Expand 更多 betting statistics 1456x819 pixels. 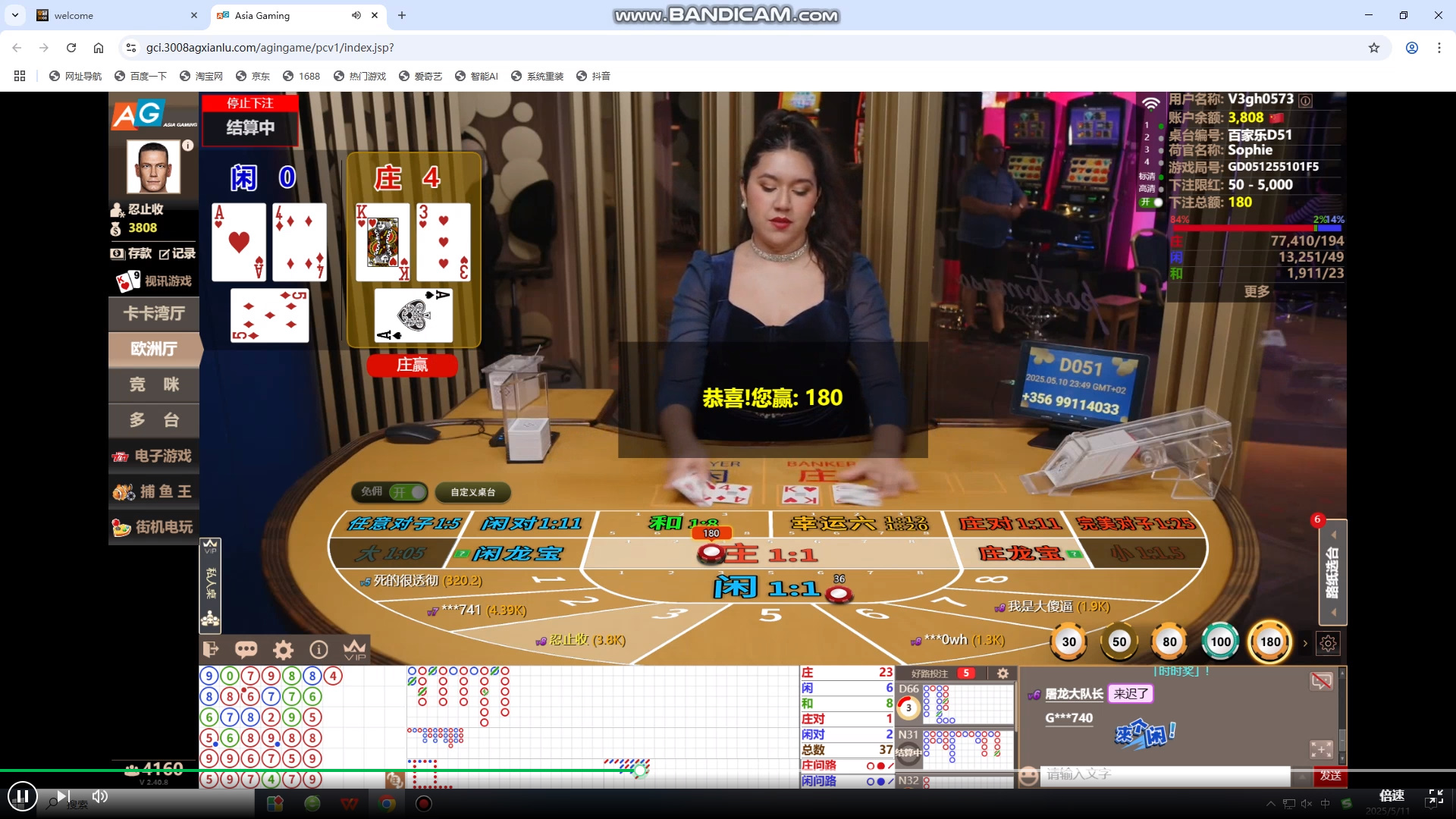(1257, 292)
